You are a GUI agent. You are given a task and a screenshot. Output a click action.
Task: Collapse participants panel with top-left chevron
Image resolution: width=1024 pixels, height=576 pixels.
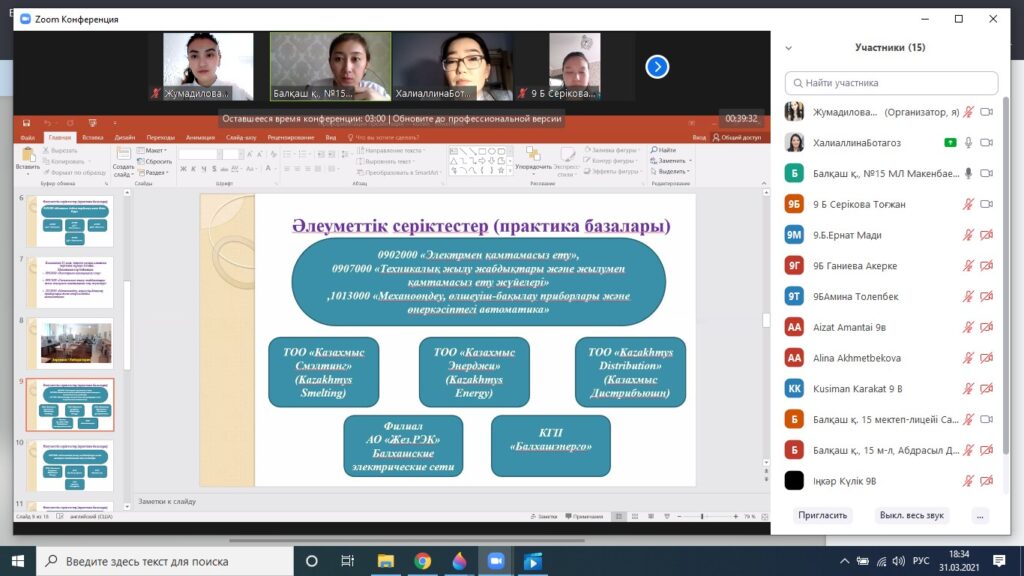788,48
